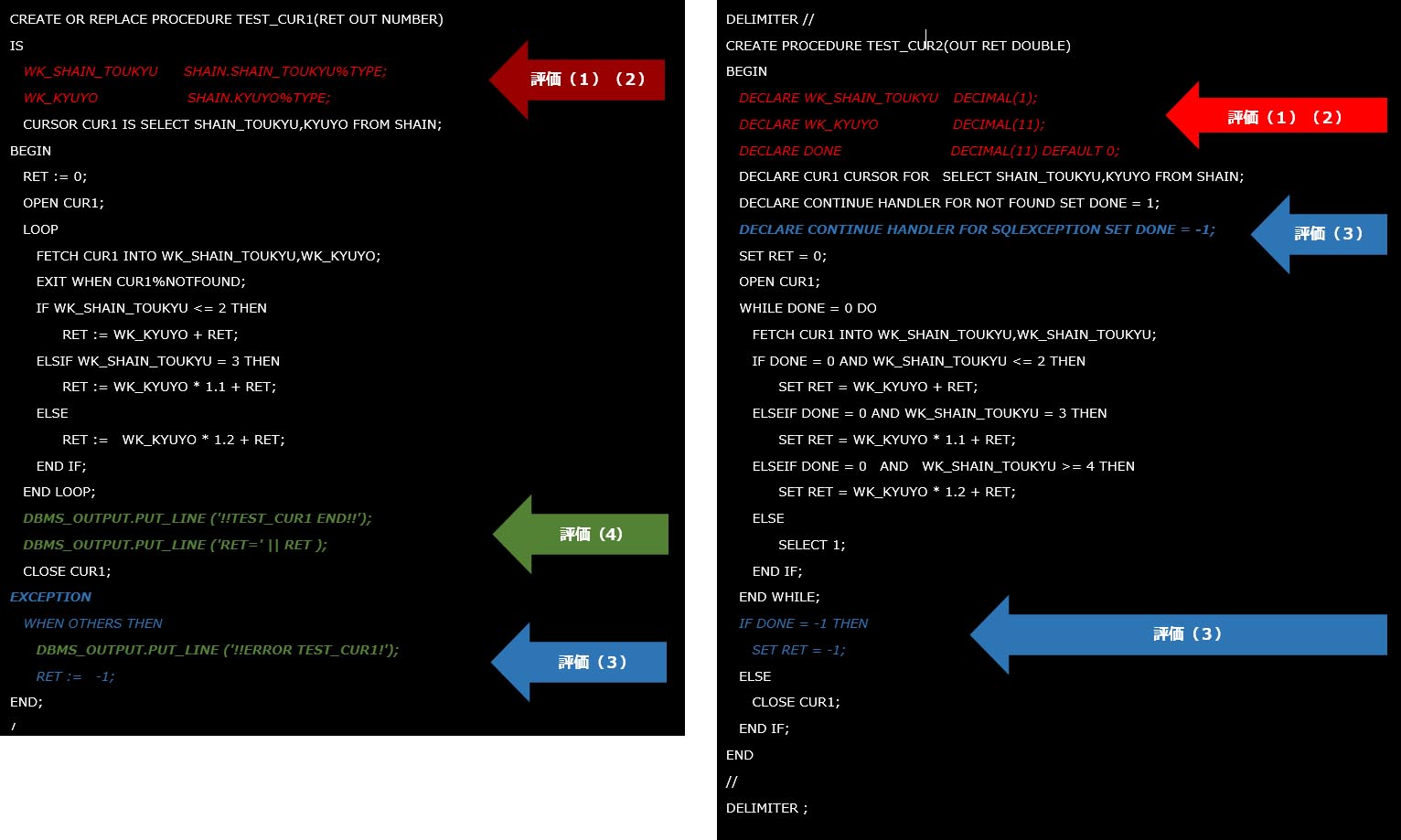Viewport: 1401px width, 840px height.
Task: Select 'SET RET = WK_KYUYO * 1.1 + RET;' line
Action: pyautogui.click(x=897, y=440)
